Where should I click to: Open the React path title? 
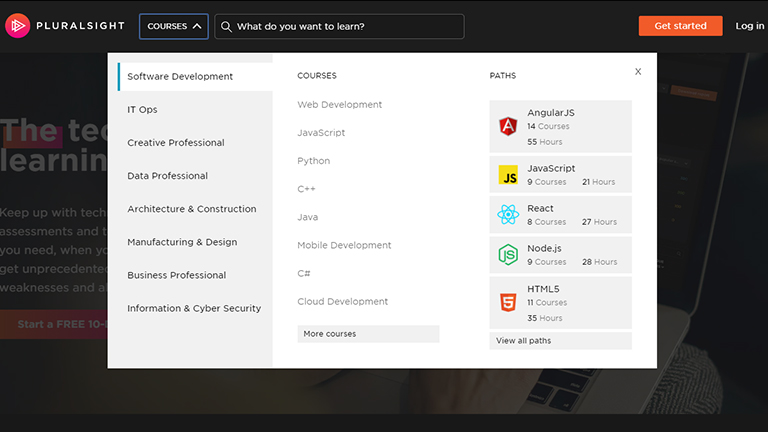[540, 208]
